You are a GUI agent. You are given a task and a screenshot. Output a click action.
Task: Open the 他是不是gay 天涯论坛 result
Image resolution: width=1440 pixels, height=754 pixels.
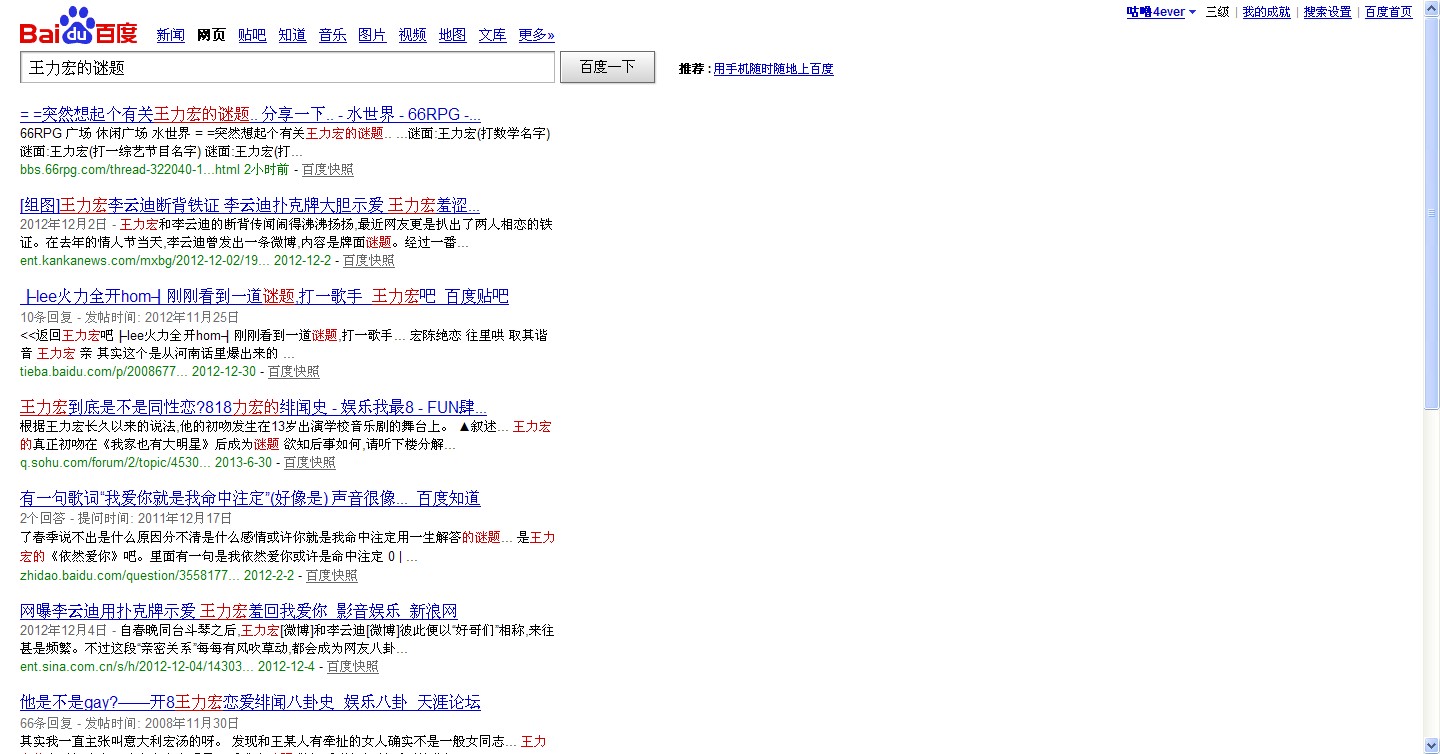pos(250,702)
